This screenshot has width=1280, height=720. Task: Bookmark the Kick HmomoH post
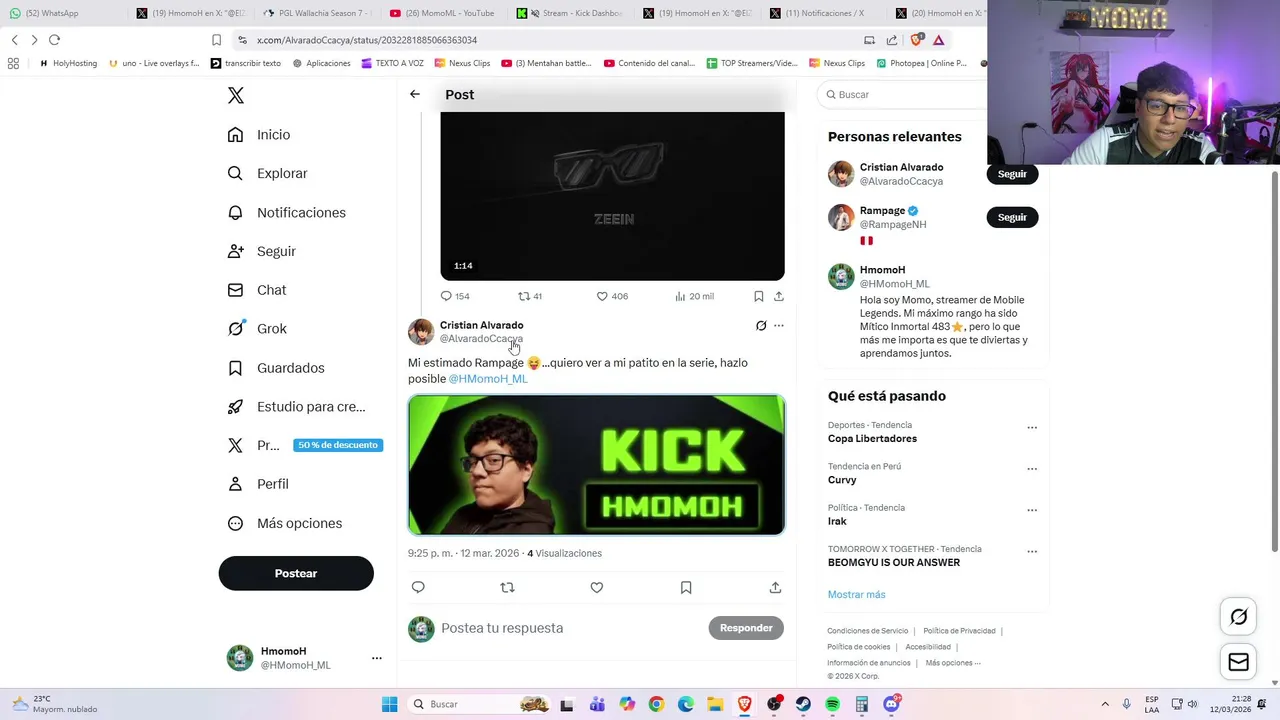pyautogui.click(x=686, y=587)
